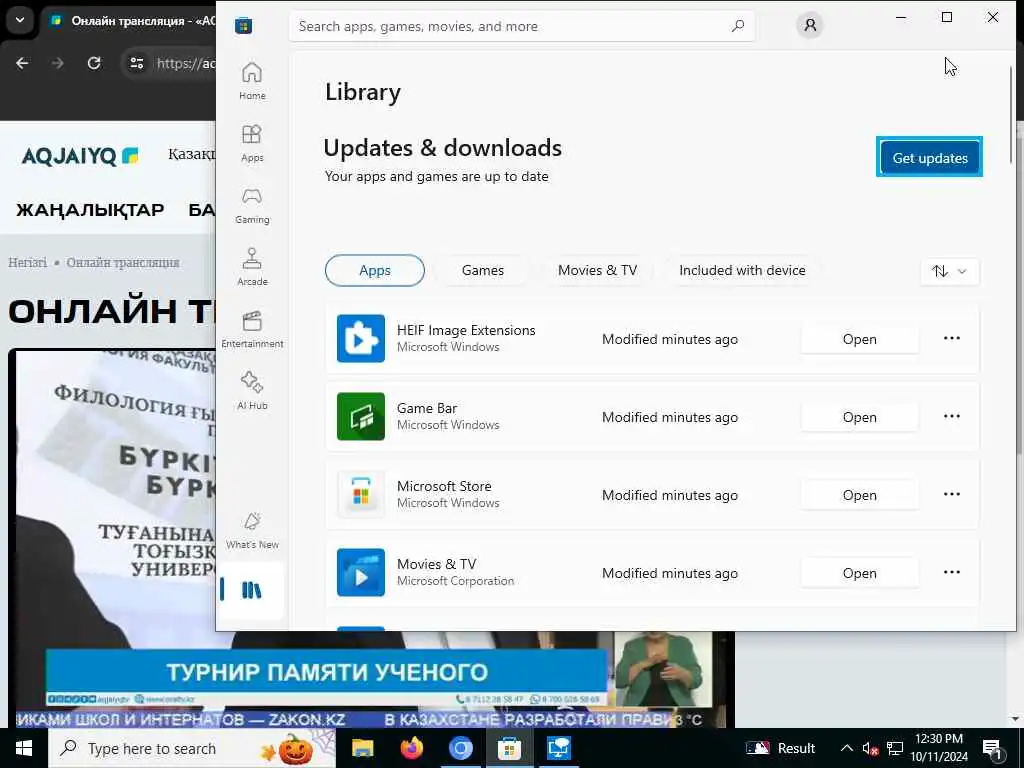
Task: Click the search magnifier icon in Store
Action: [737, 26]
